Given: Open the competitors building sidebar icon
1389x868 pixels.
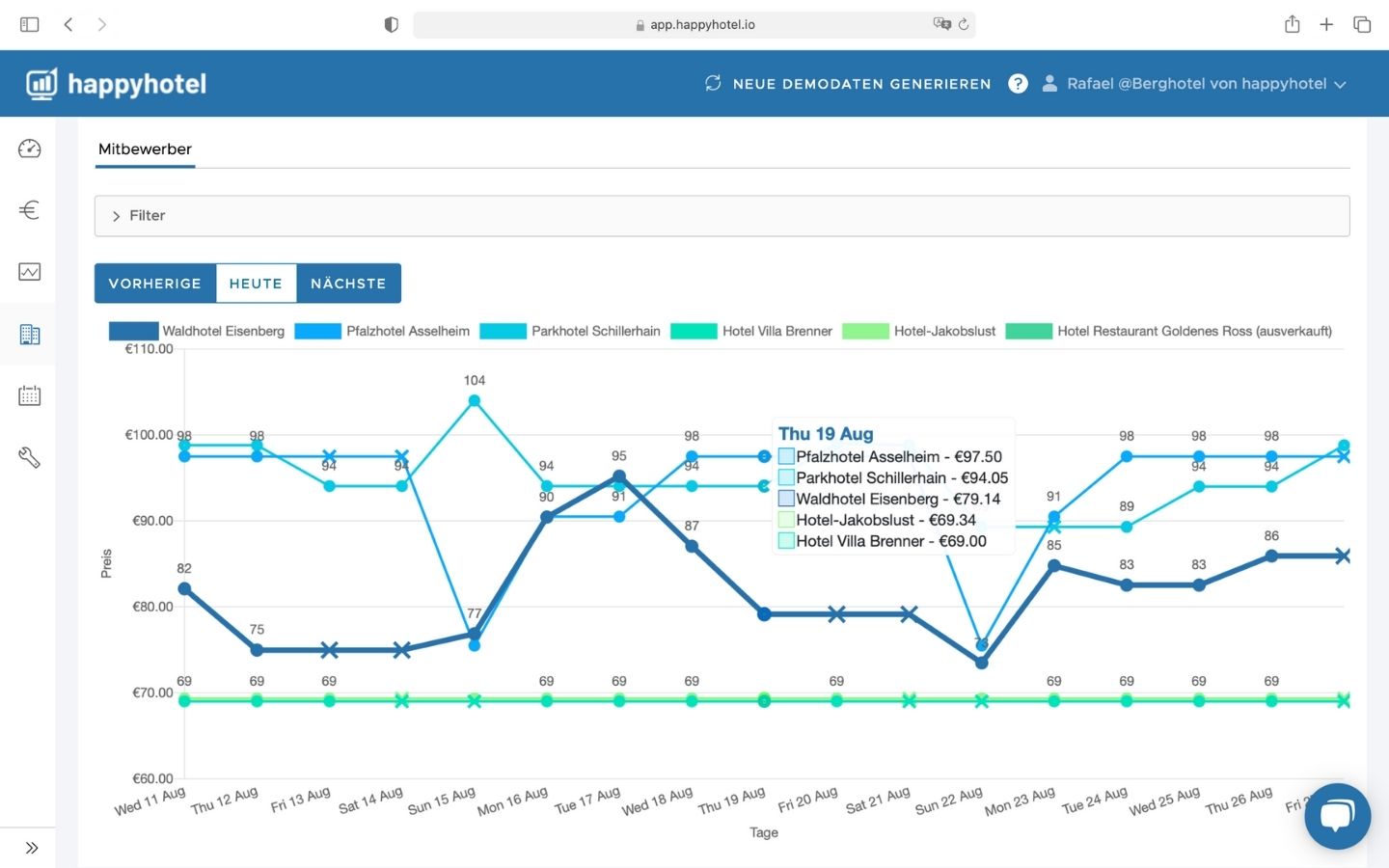Looking at the screenshot, I should [x=29, y=334].
